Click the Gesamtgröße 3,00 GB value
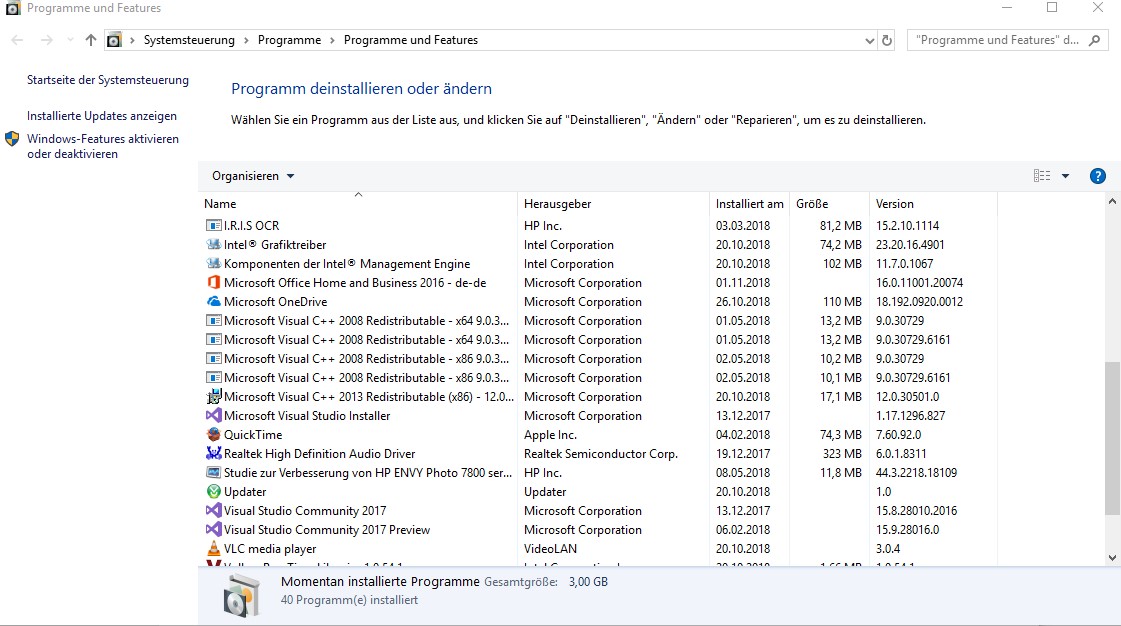 [588, 582]
